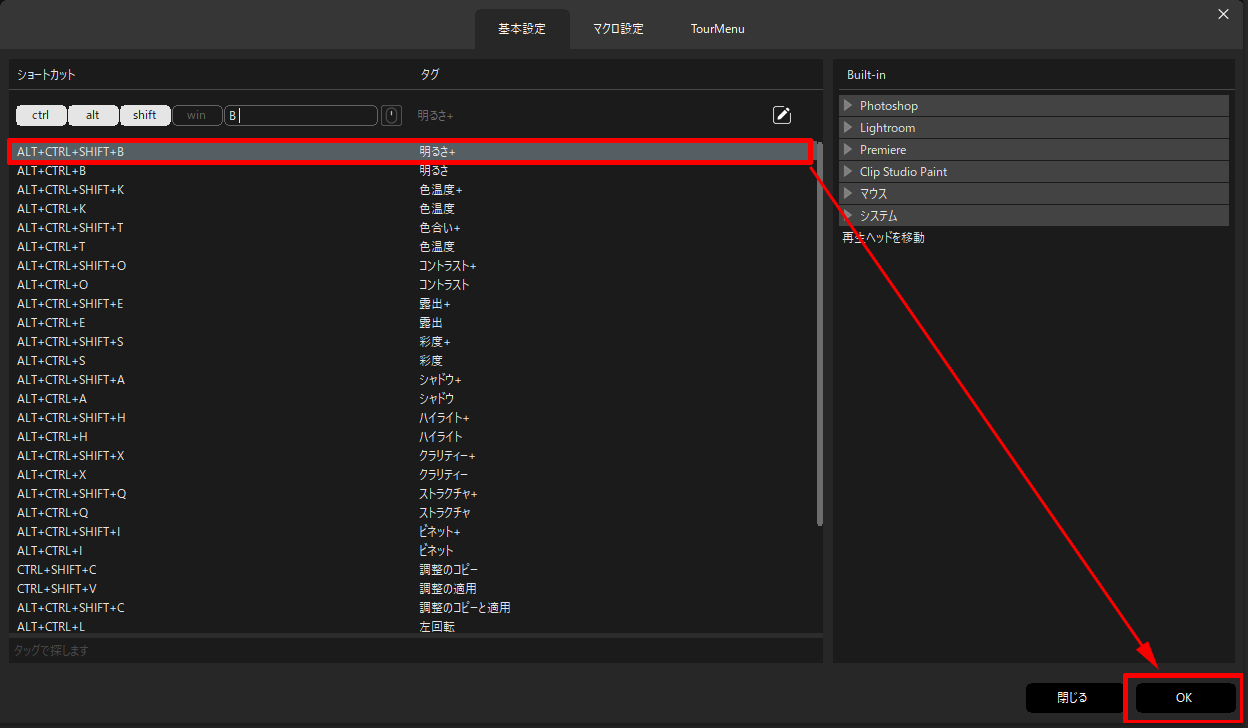
Task: Close the settings dialog with X
Action: click(1223, 13)
